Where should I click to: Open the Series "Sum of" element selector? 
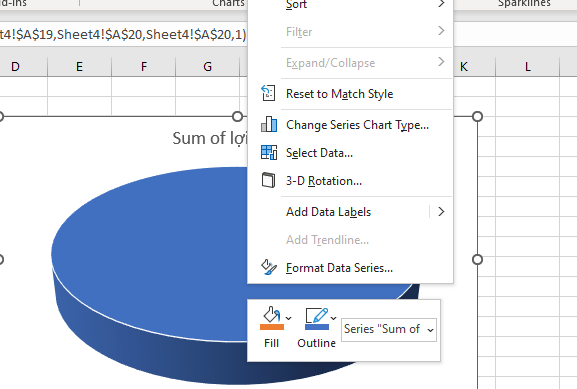click(389, 329)
